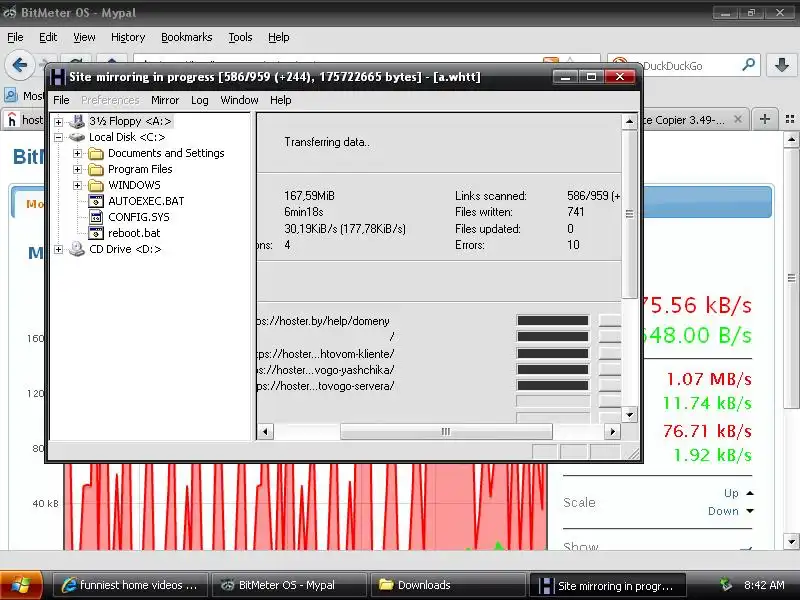The image size is (800, 600).
Task: Click the horizontal scrollbar thumb in HTTrack
Action: coord(446,432)
